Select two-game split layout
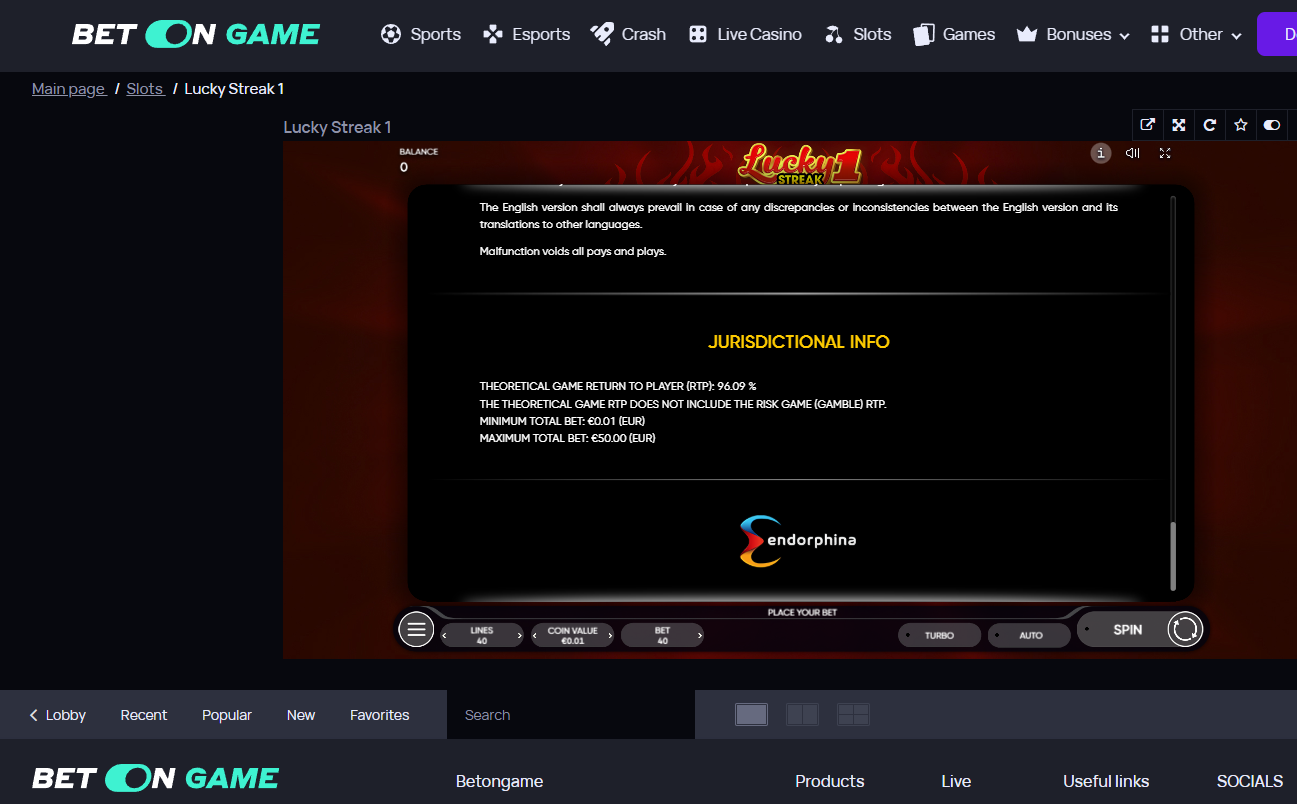The width and height of the screenshot is (1297, 804). point(802,714)
